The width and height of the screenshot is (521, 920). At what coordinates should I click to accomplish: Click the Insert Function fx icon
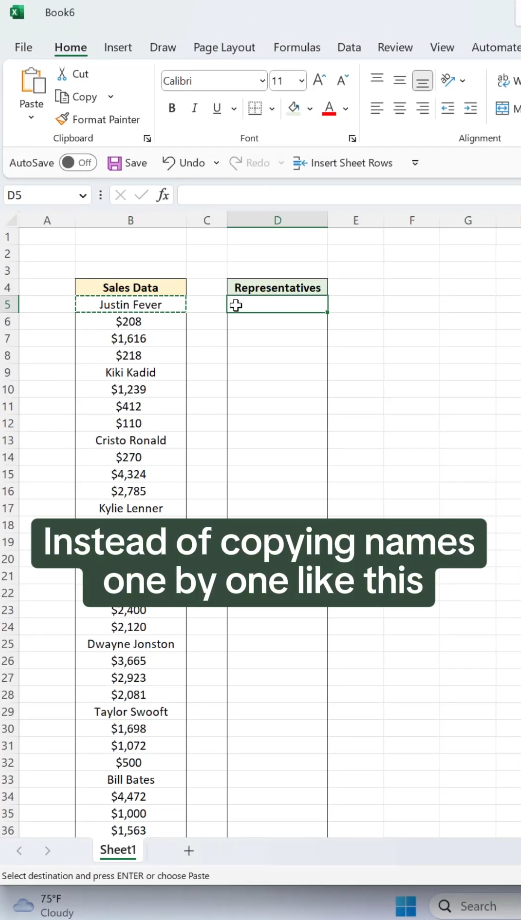pos(163,195)
